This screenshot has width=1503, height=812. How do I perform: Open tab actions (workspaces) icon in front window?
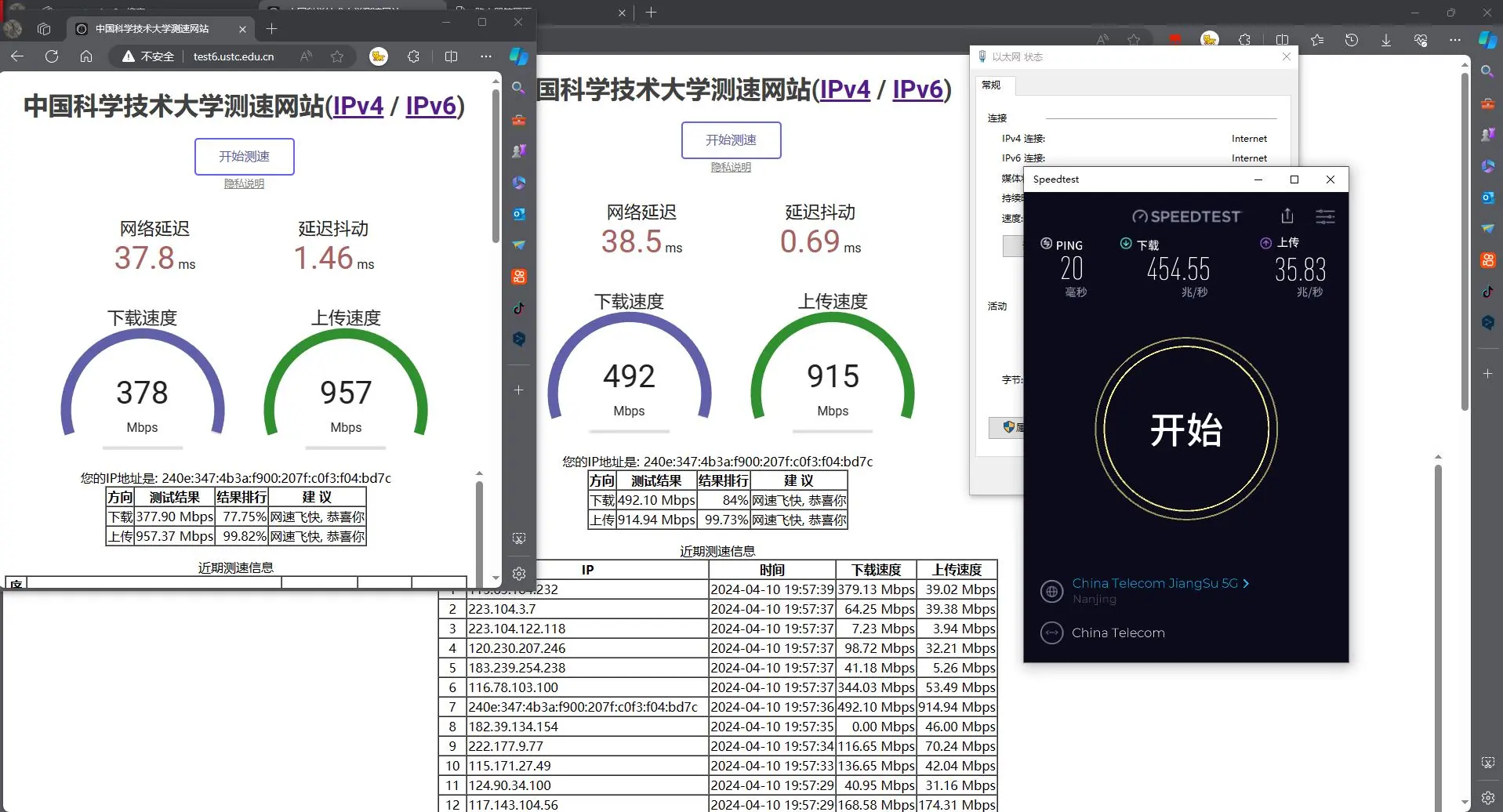coord(44,29)
